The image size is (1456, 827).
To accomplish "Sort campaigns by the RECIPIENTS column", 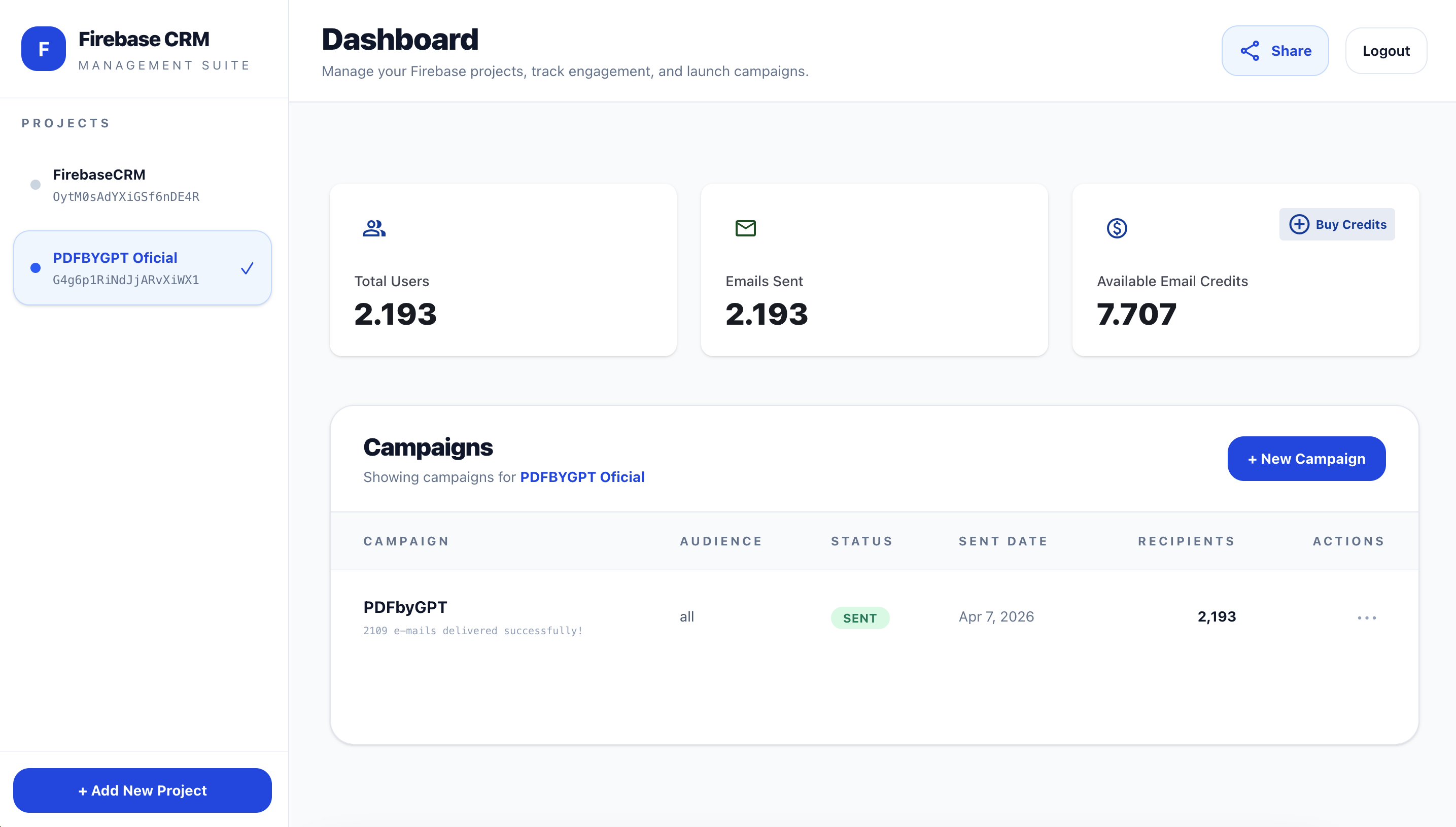I will [1186, 541].
